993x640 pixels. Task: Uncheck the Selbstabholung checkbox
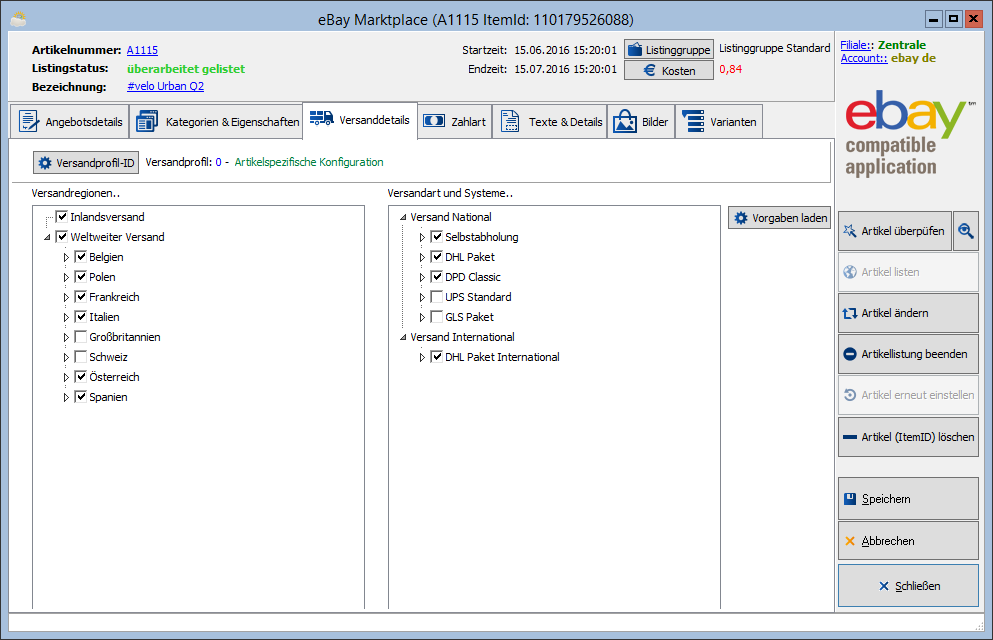436,237
